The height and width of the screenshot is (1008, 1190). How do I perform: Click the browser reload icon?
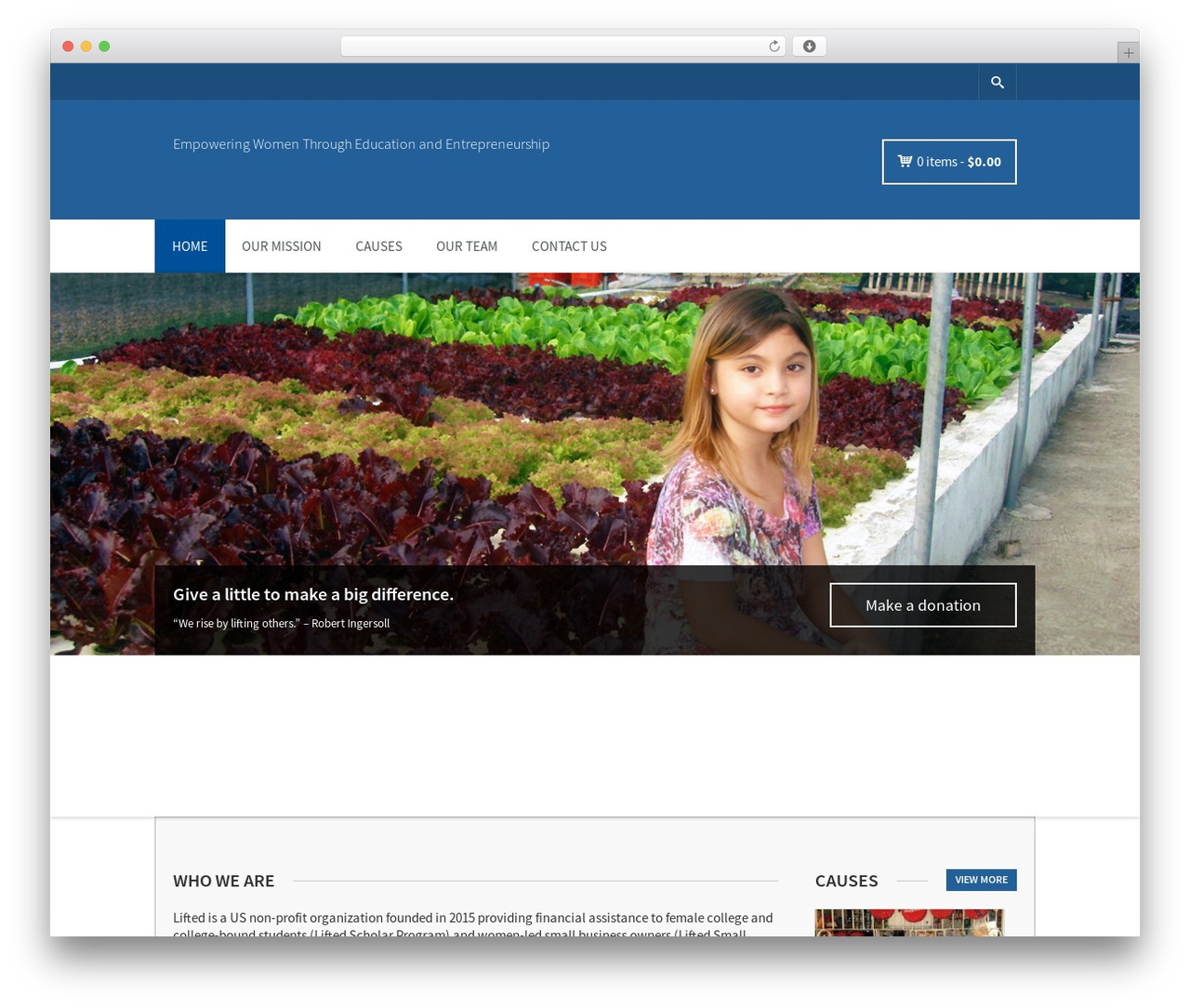773,46
